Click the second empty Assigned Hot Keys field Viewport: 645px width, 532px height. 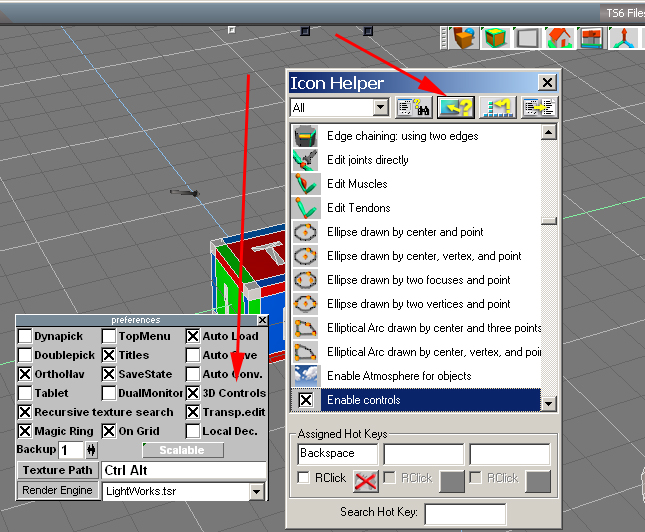click(x=423, y=454)
